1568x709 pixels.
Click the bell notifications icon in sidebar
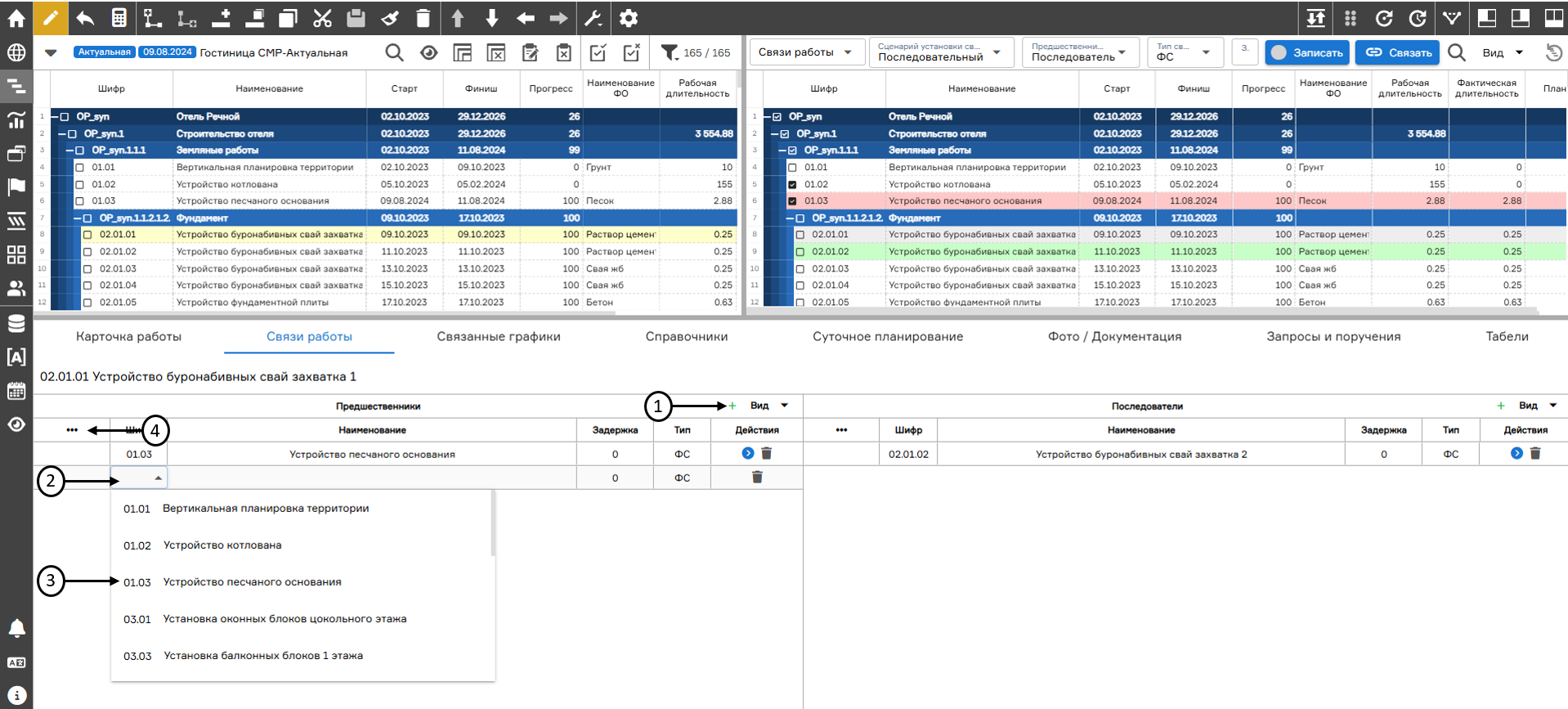click(x=16, y=628)
